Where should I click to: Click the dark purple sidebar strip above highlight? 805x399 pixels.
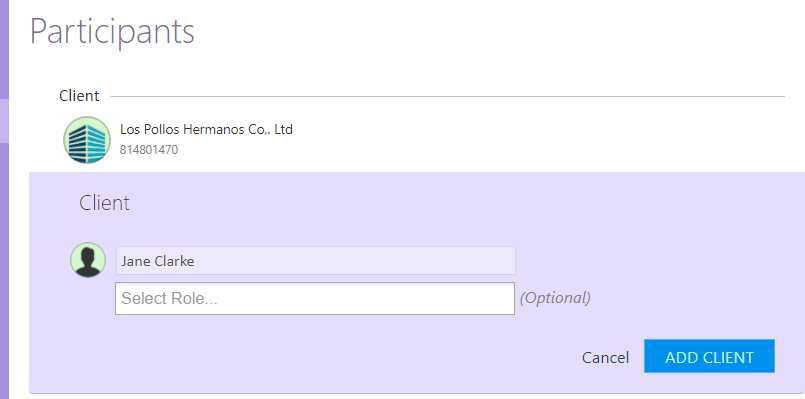coord(4,49)
